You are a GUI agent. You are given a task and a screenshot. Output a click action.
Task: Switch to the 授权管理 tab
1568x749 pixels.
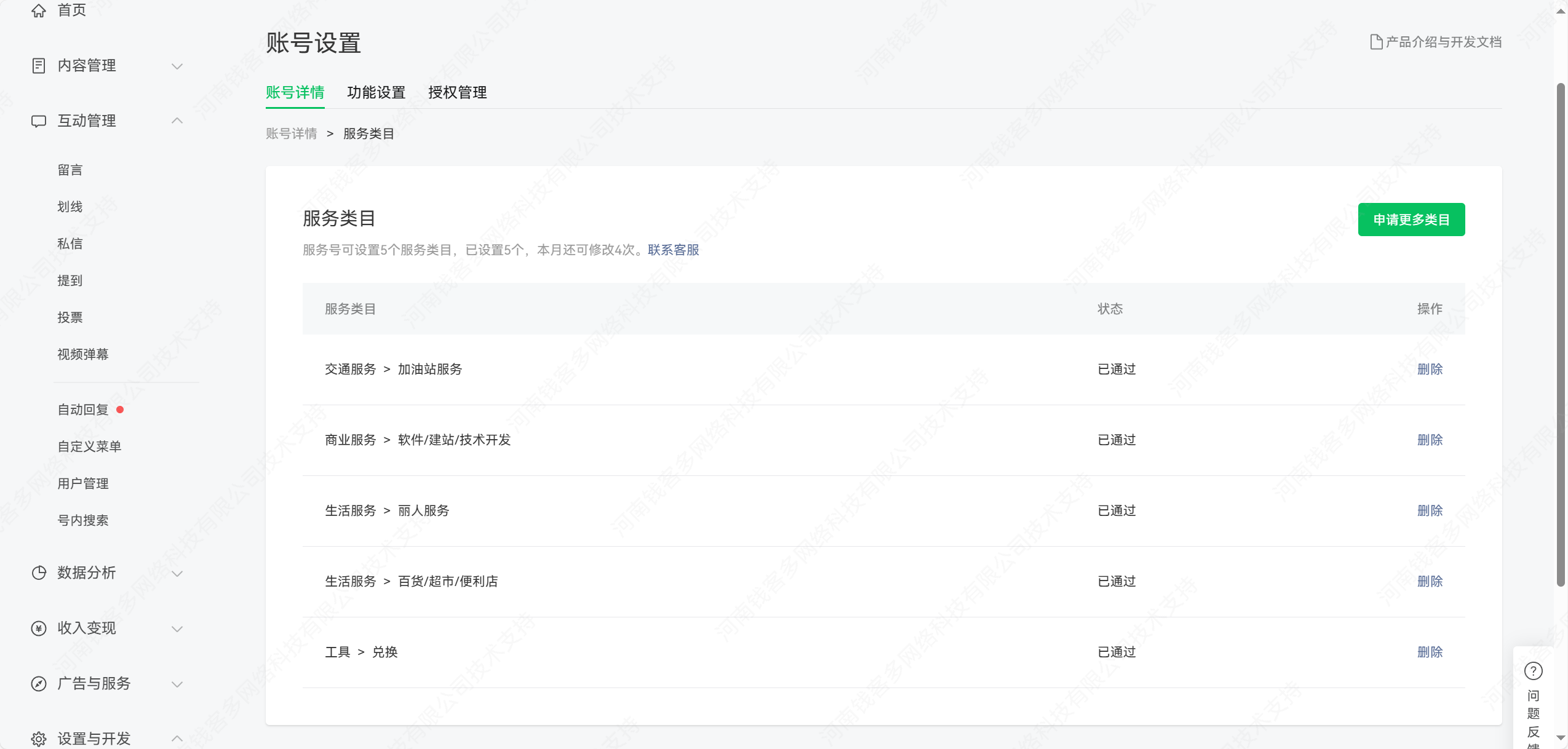[457, 93]
